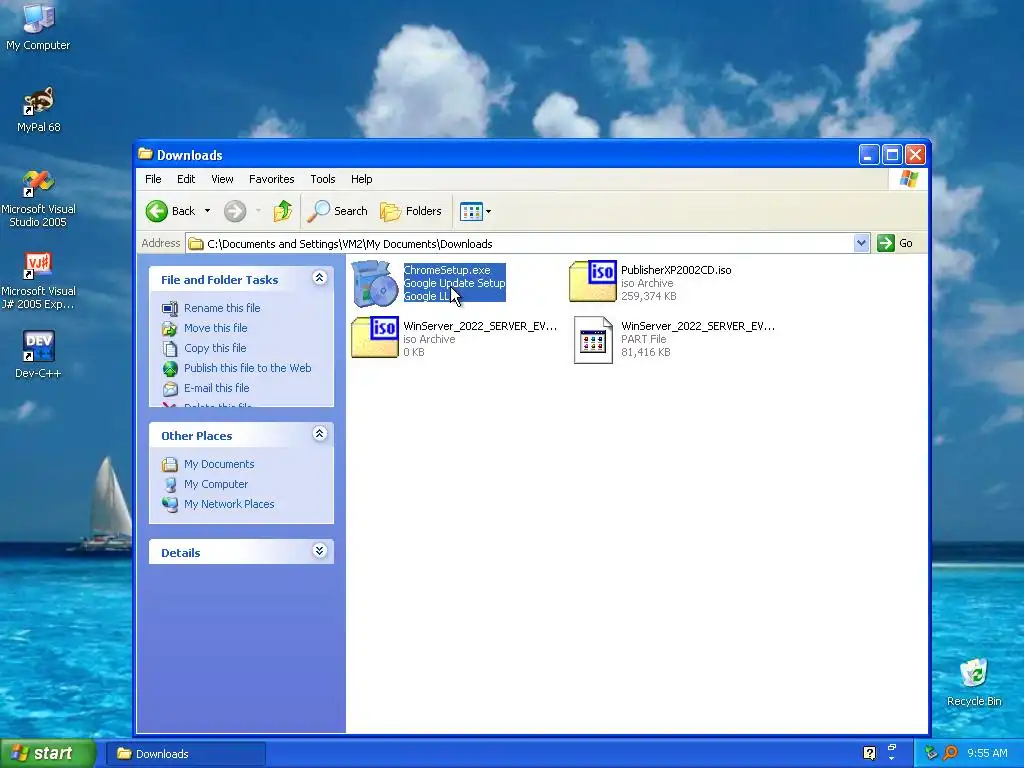This screenshot has height=768, width=1024.
Task: Click the E-mail this file envelope icon
Action: pyautogui.click(x=170, y=389)
